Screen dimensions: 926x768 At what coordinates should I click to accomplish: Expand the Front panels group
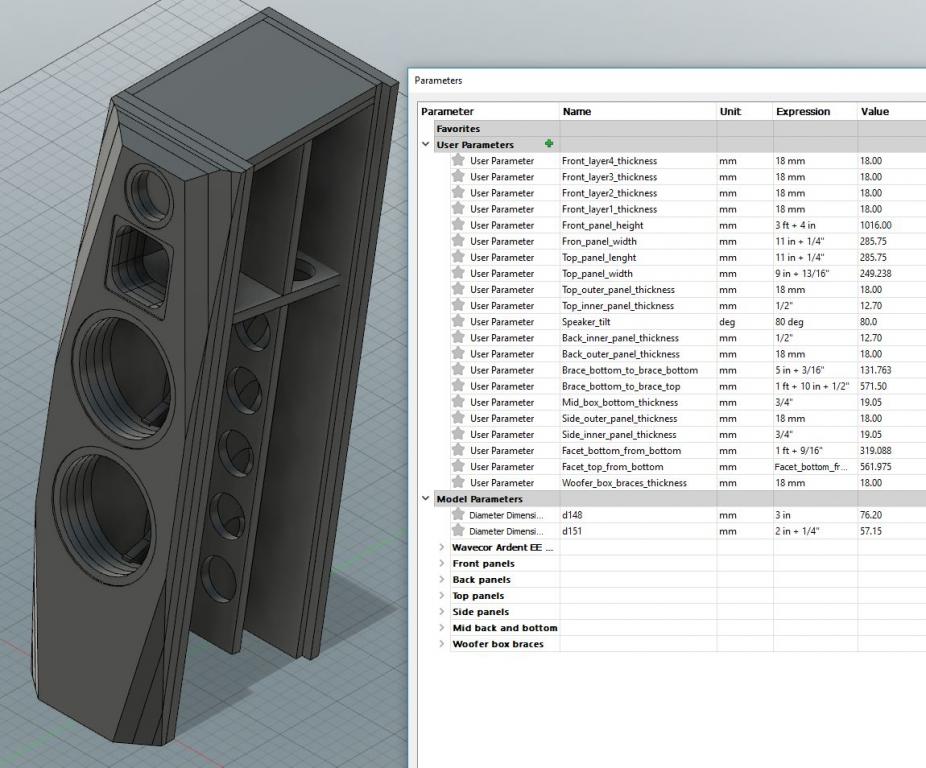(442, 563)
